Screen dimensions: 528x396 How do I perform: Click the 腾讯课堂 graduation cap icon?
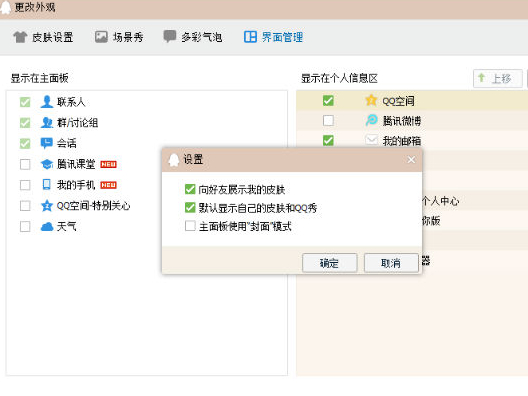click(46, 164)
